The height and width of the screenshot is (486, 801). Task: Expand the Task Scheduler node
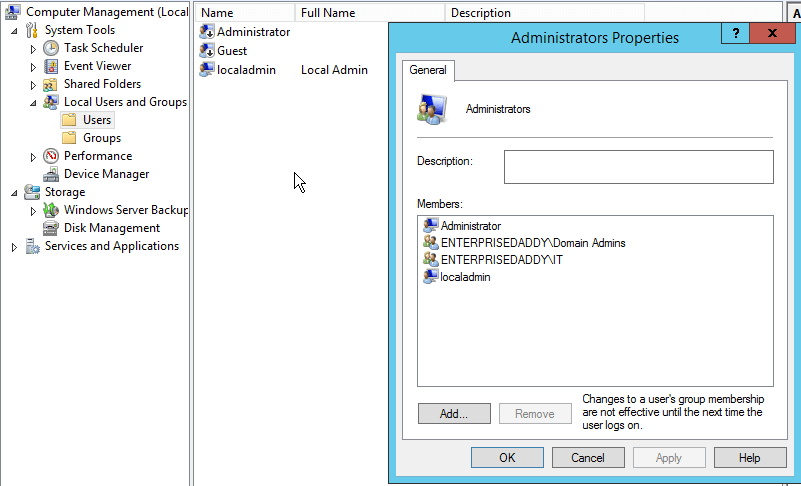pyautogui.click(x=33, y=48)
